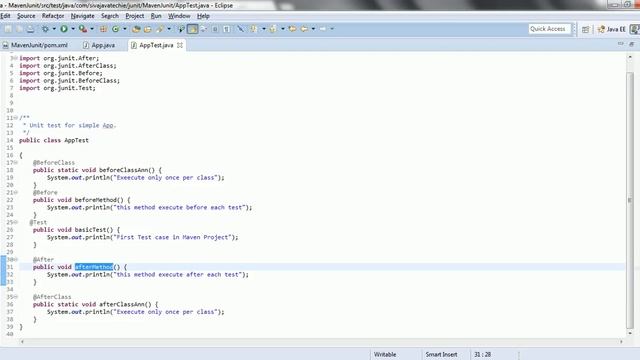This screenshot has height=360, width=640.
Task: Launch Debug with the bug gear icon
Action: point(45,29)
